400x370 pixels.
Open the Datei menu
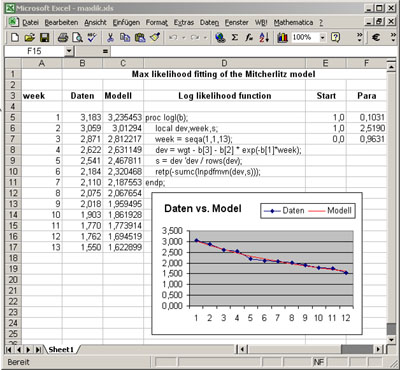coord(30,22)
